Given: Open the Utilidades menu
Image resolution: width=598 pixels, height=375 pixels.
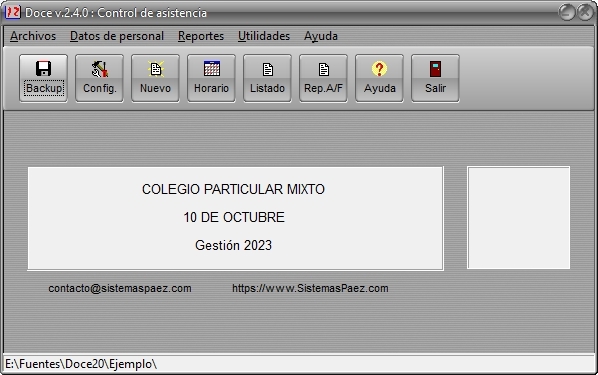Looking at the screenshot, I should [264, 36].
